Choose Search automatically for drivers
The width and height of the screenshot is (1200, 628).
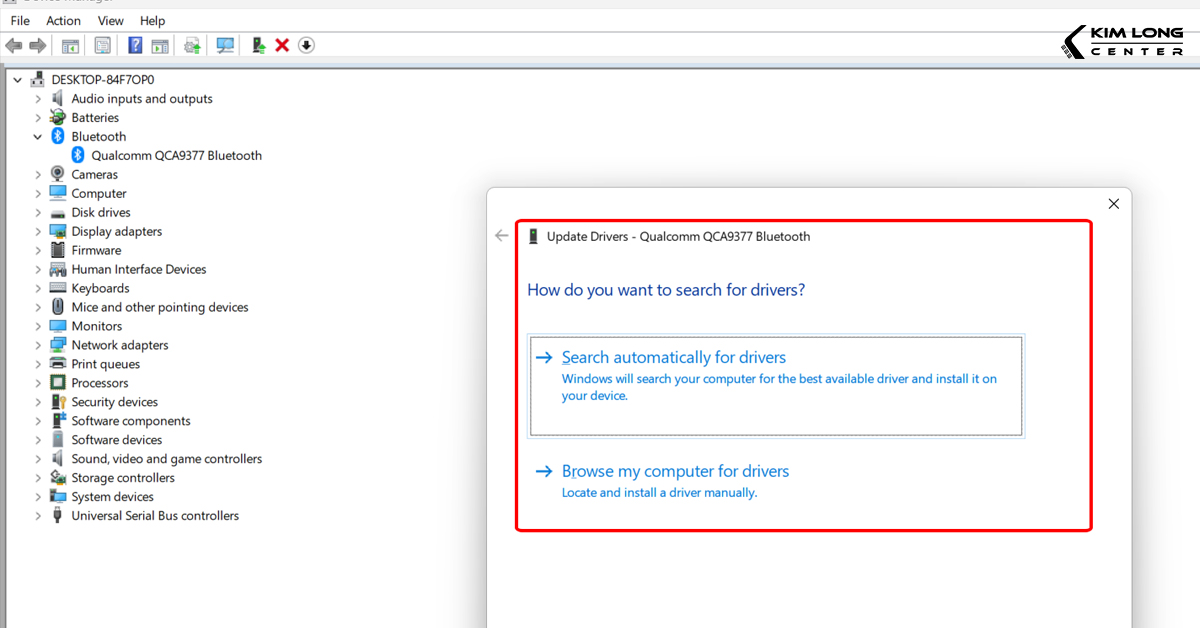click(674, 358)
